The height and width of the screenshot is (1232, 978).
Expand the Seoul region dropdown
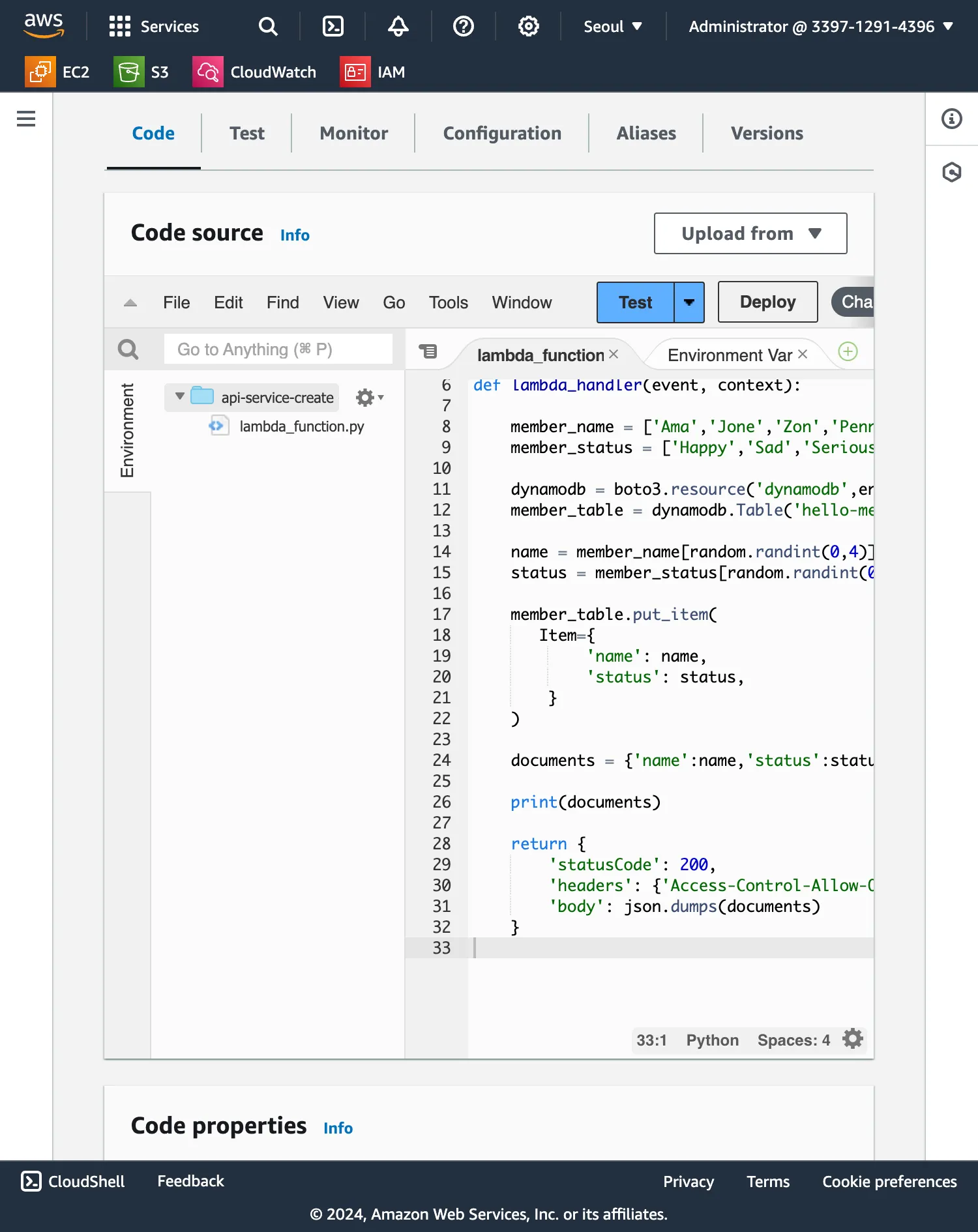(x=612, y=26)
